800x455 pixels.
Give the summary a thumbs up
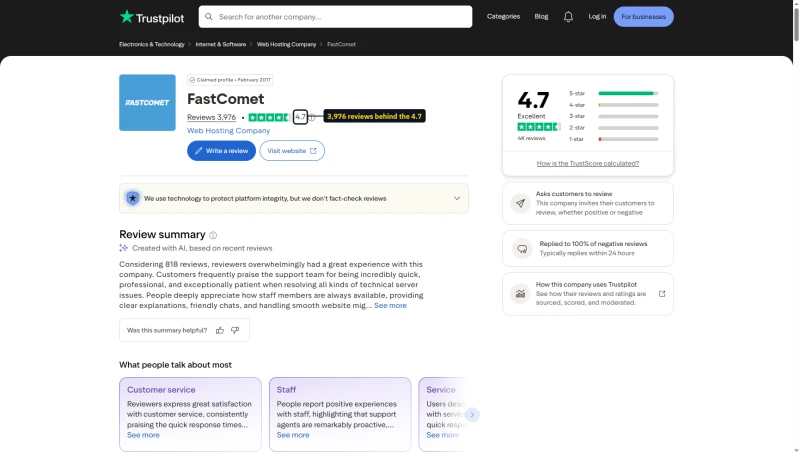[220, 331]
